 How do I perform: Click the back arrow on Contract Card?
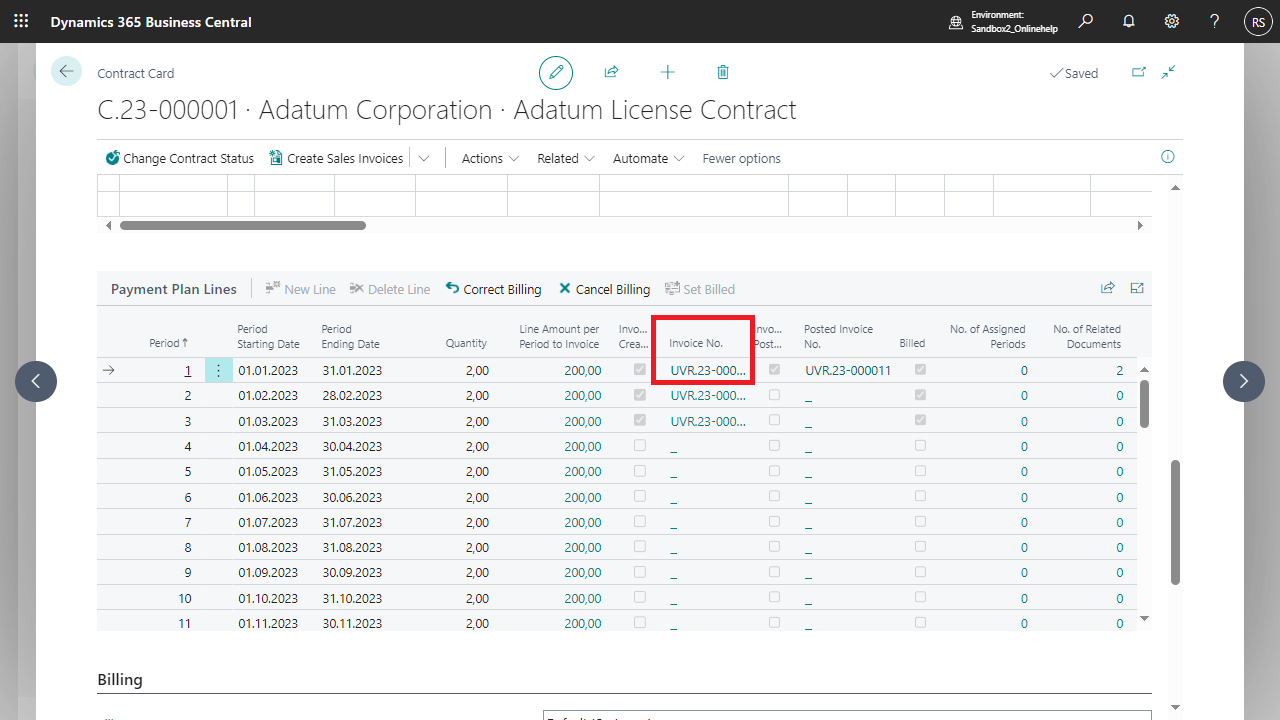tap(66, 71)
